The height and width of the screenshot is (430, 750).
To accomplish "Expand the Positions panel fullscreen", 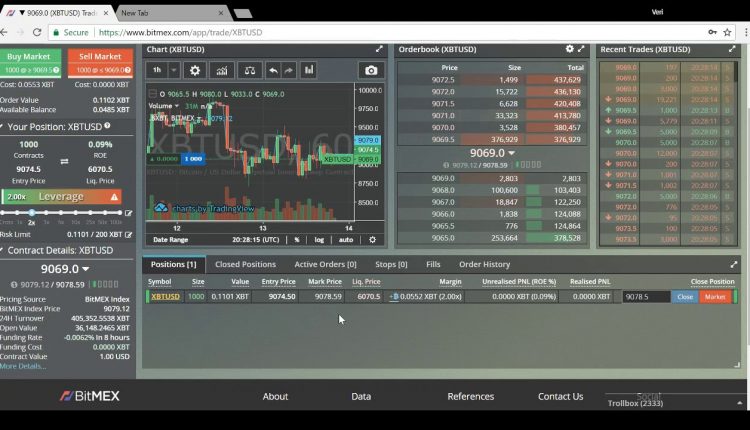I will (x=734, y=264).
